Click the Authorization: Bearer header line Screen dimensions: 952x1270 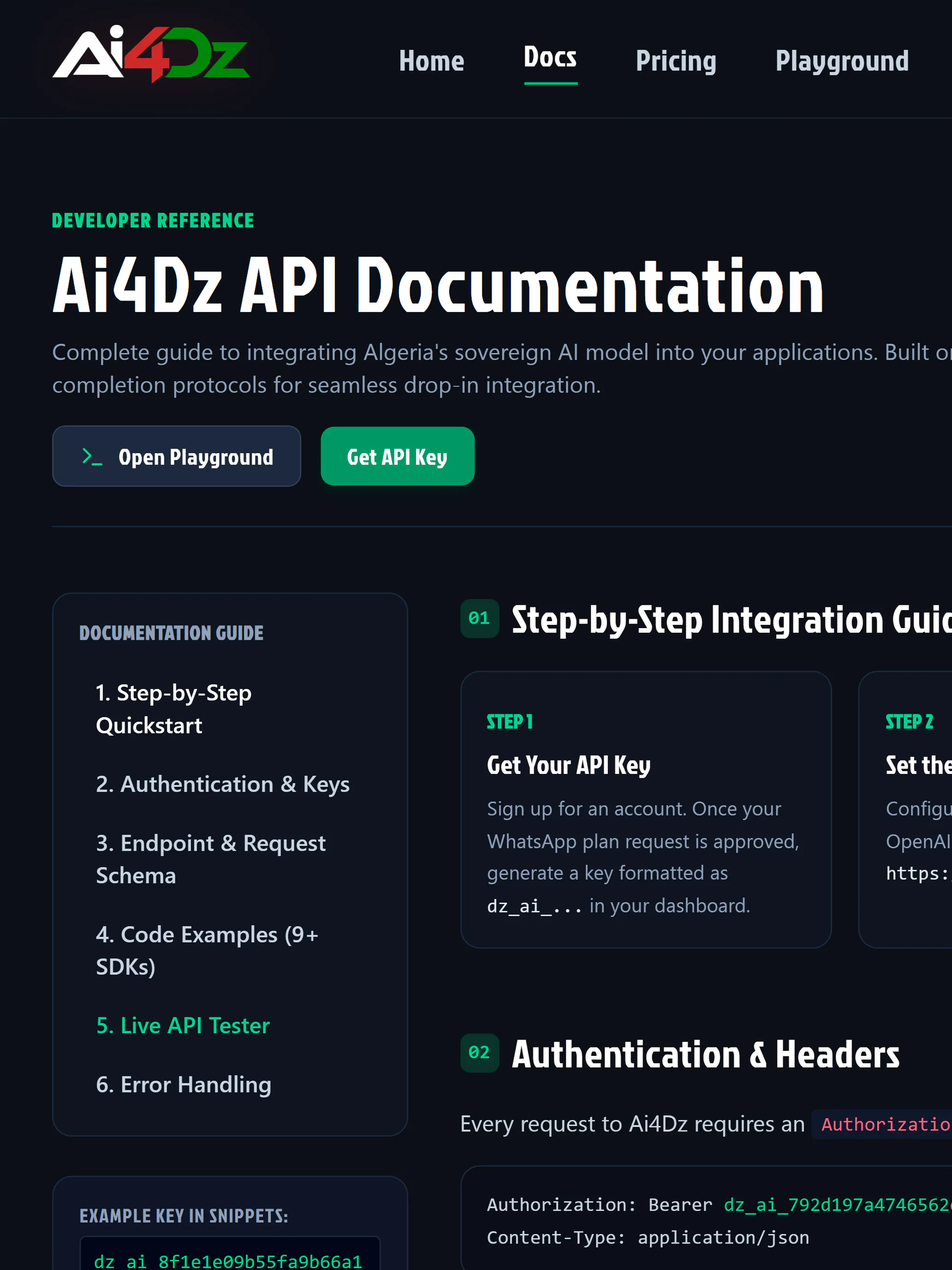tap(720, 1204)
